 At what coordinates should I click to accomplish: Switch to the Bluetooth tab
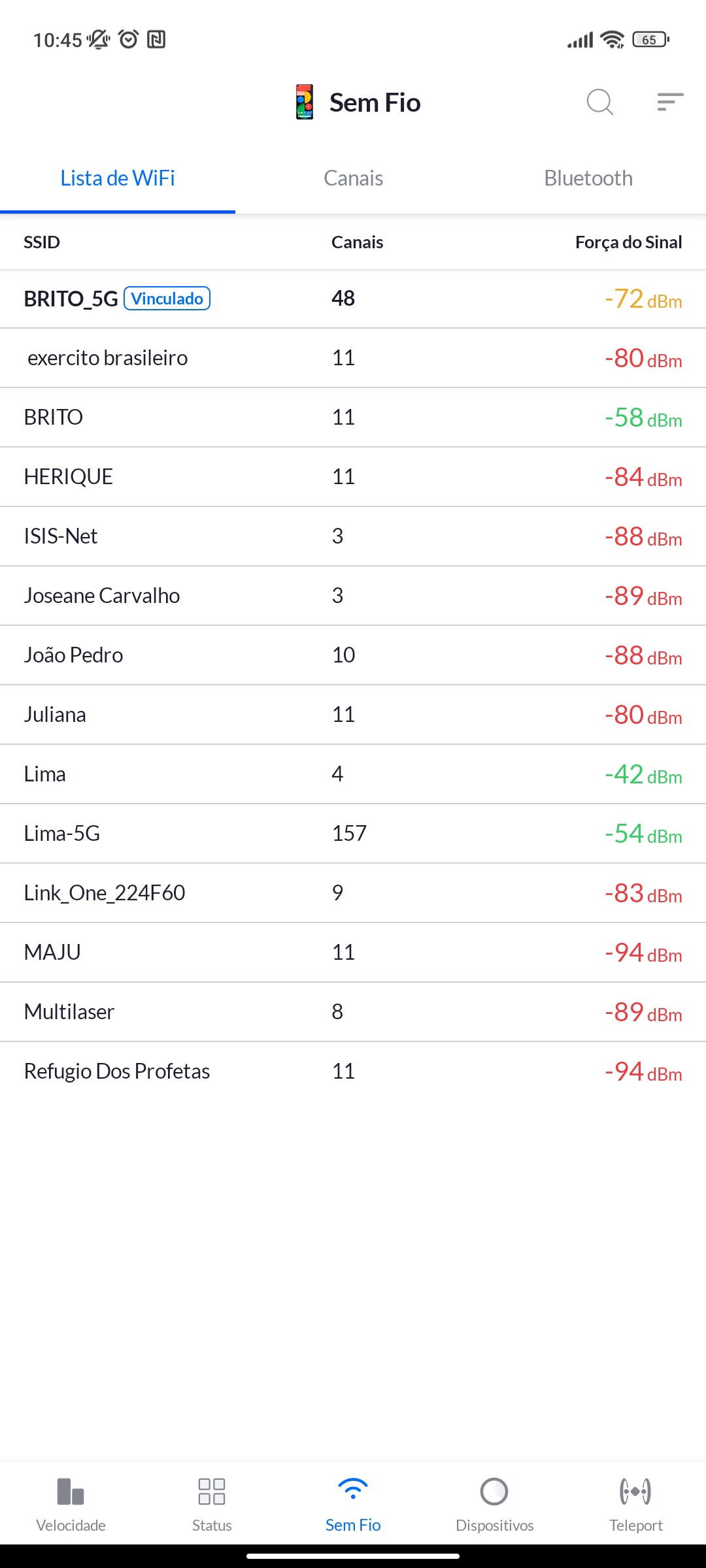pyautogui.click(x=588, y=178)
